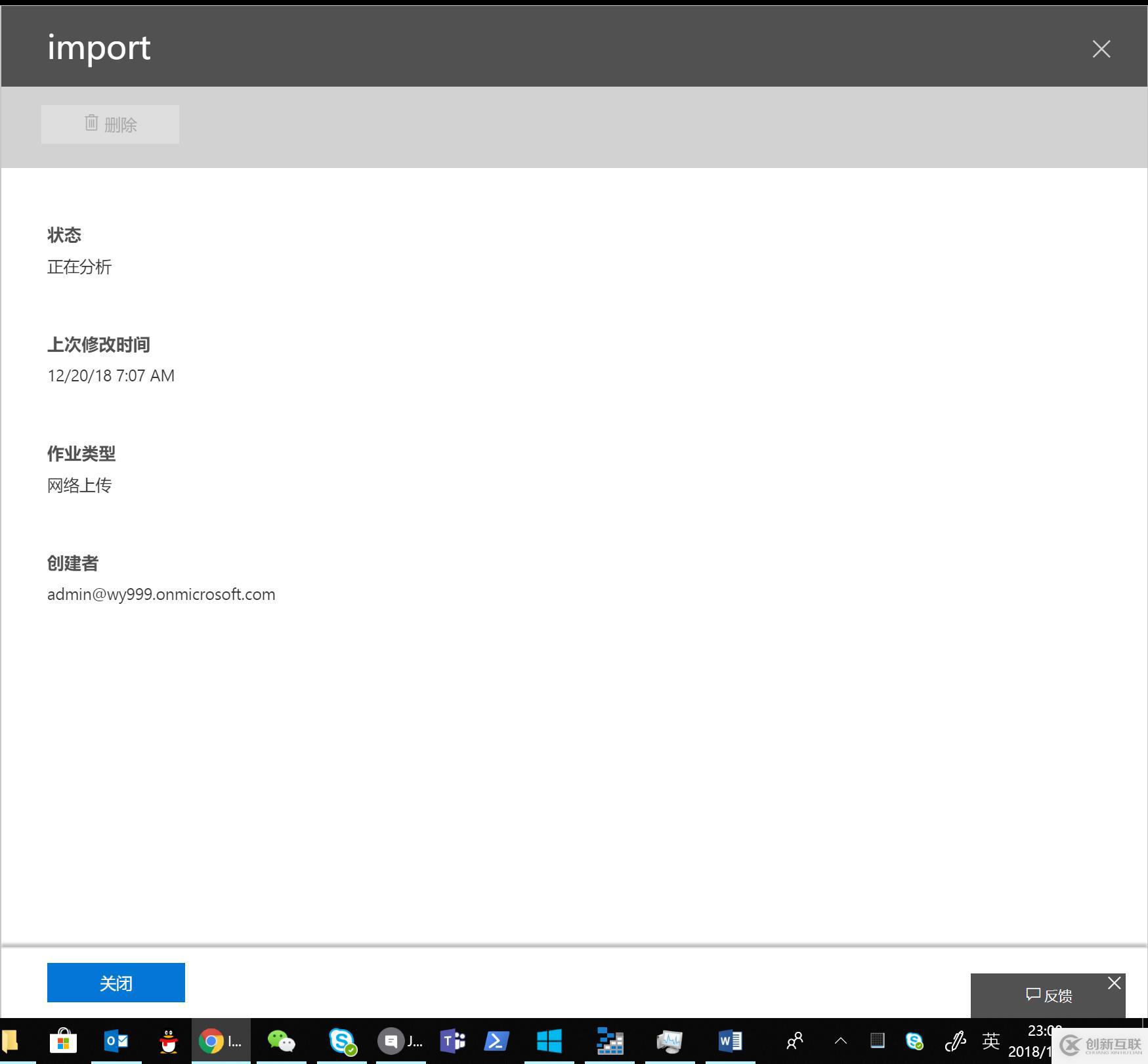Image resolution: width=1148 pixels, height=1064 pixels.
Task: Click the import panel title
Action: [x=99, y=48]
